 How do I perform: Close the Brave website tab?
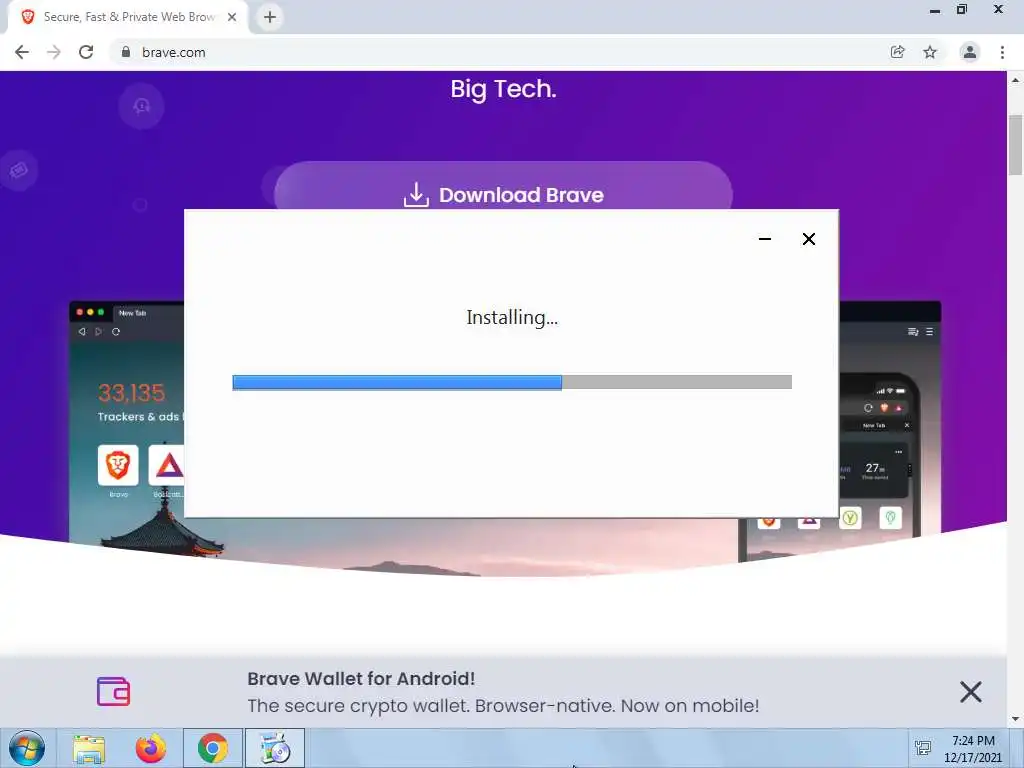point(232,17)
